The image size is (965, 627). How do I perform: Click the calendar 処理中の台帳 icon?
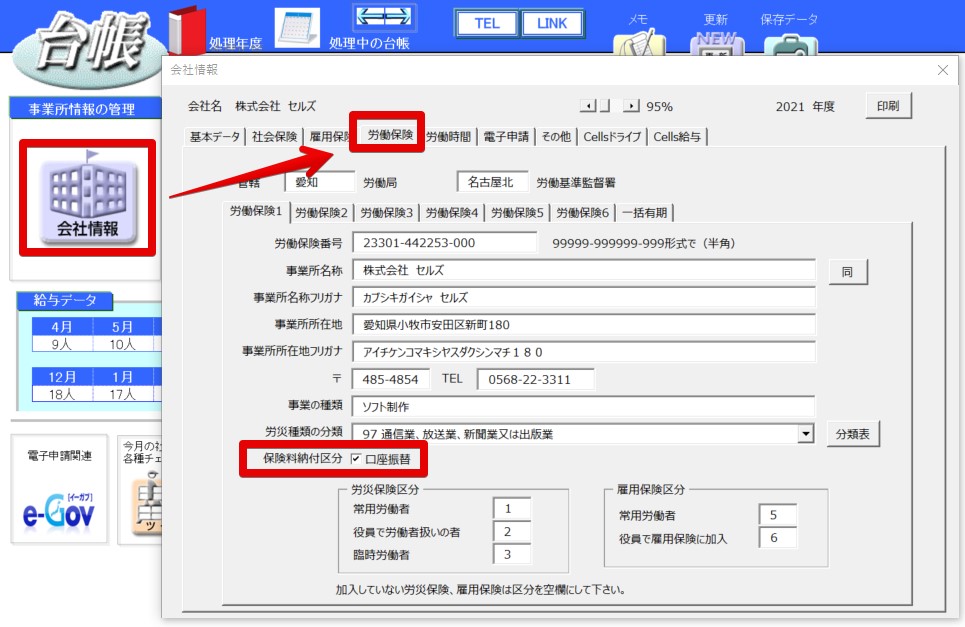click(x=297, y=28)
